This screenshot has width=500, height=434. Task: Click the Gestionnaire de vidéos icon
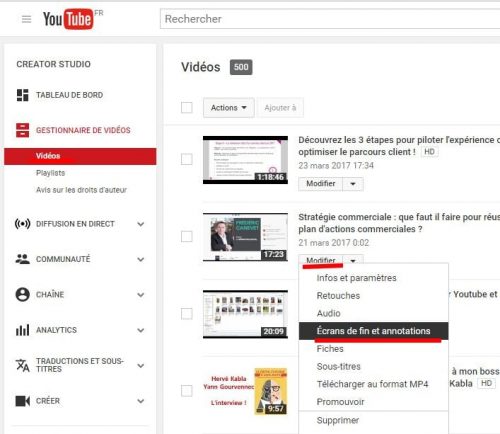[23, 130]
